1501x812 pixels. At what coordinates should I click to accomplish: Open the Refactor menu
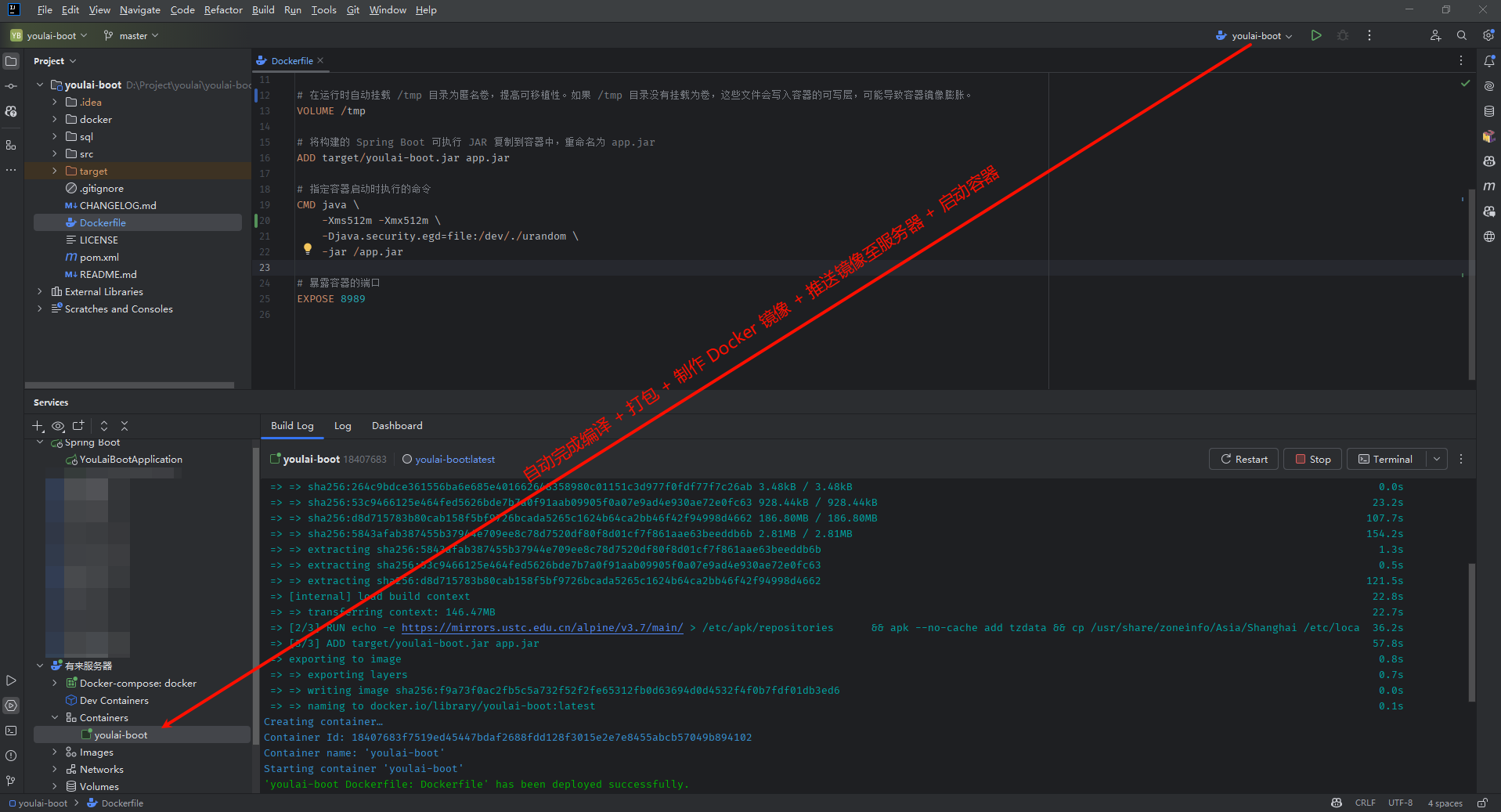tap(223, 10)
